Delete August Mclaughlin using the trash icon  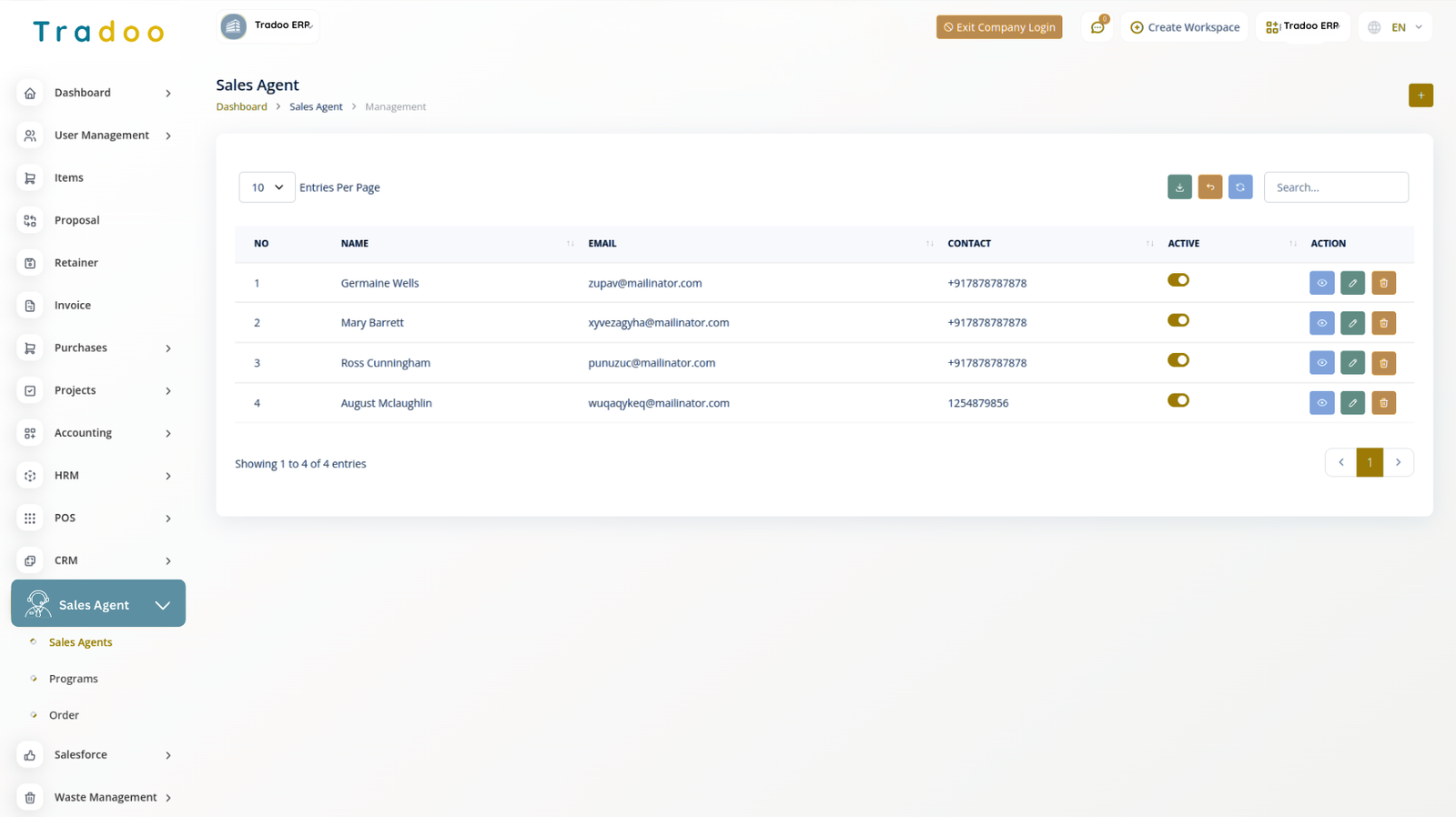pos(1383,403)
